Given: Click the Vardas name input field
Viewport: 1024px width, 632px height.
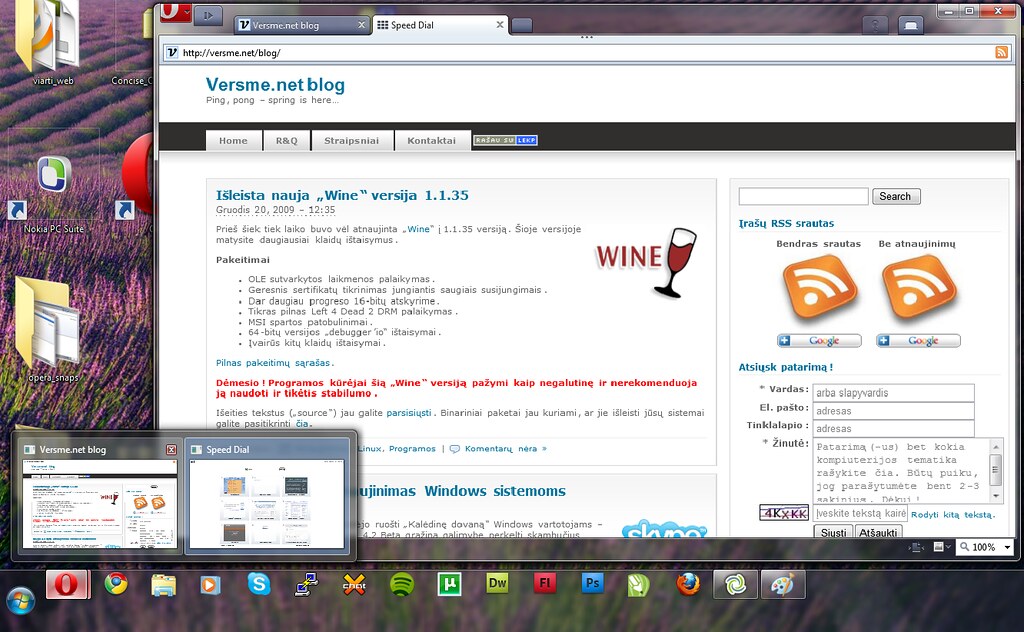Looking at the screenshot, I should click(x=893, y=392).
